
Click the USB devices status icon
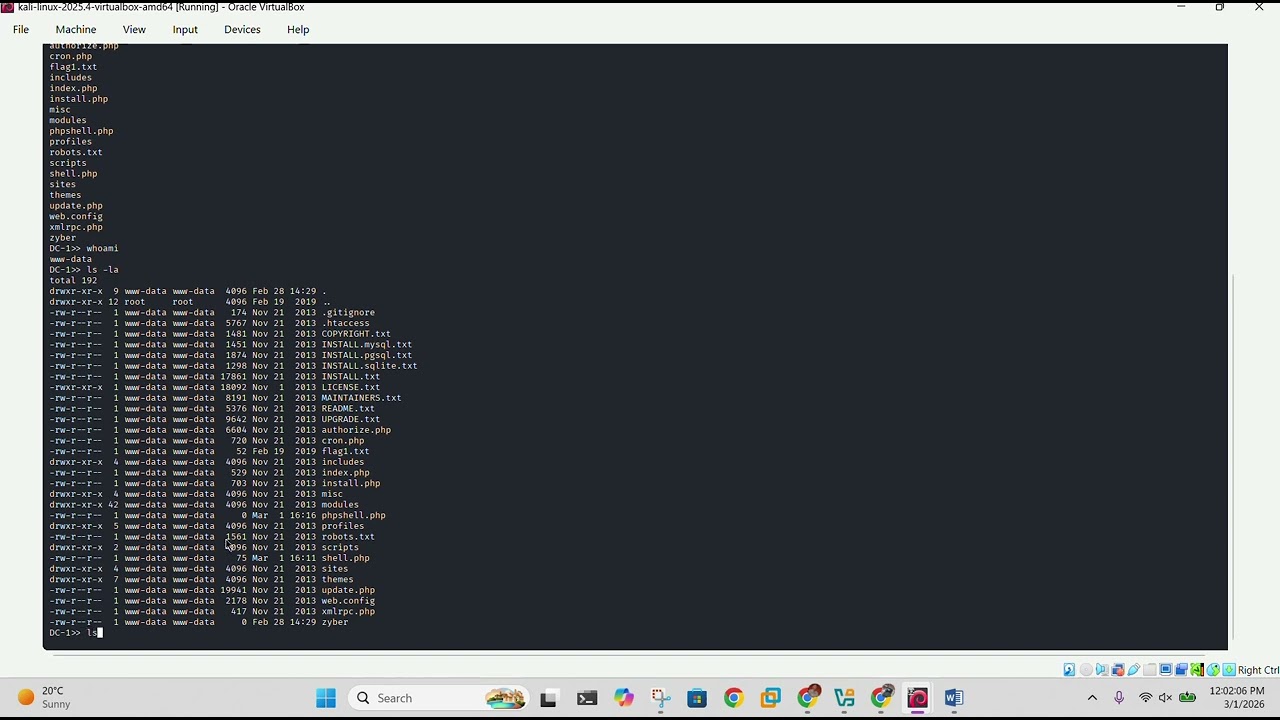point(1134,670)
